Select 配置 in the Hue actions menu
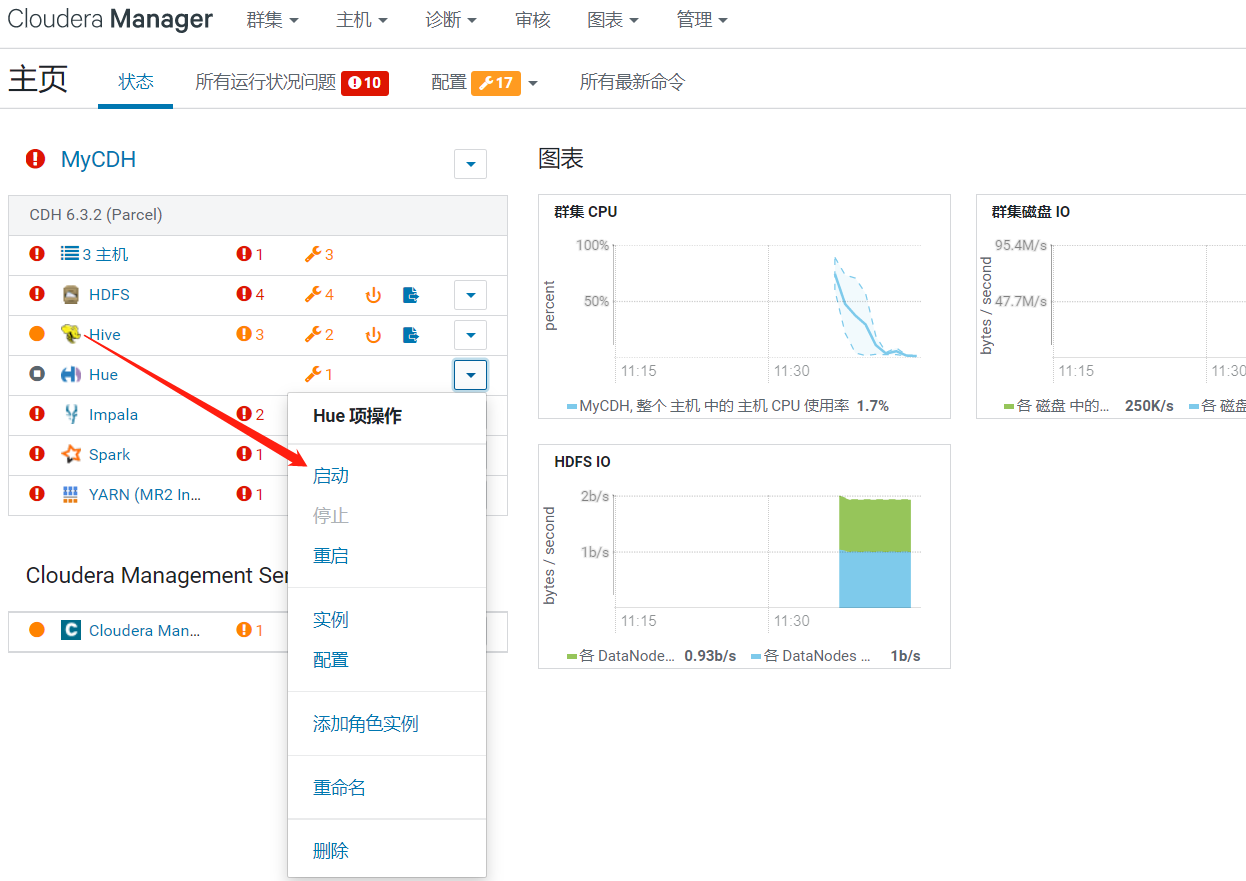Viewport: 1246px width, 881px height. click(x=331, y=660)
